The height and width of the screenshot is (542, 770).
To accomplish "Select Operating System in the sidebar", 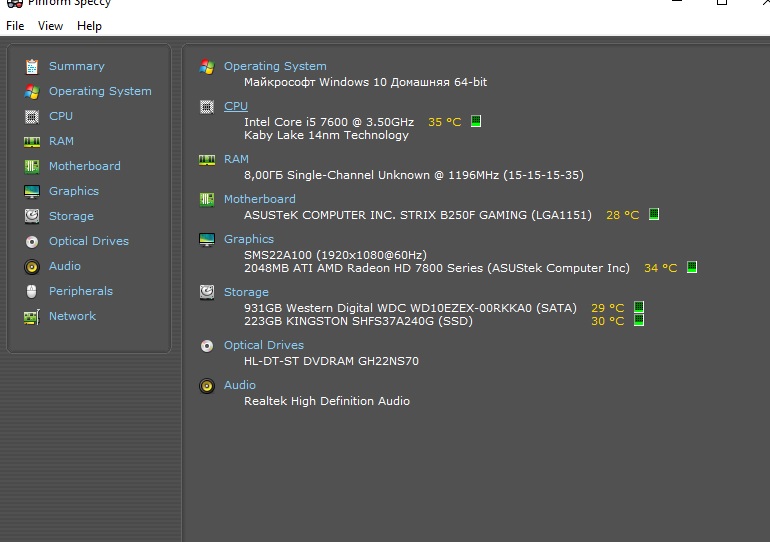I will point(100,91).
